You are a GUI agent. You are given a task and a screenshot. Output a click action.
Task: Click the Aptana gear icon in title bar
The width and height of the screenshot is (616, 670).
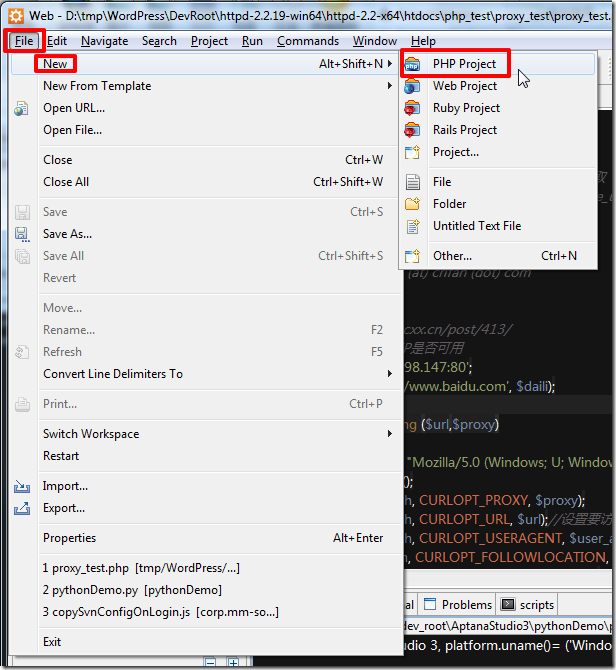tap(16, 16)
